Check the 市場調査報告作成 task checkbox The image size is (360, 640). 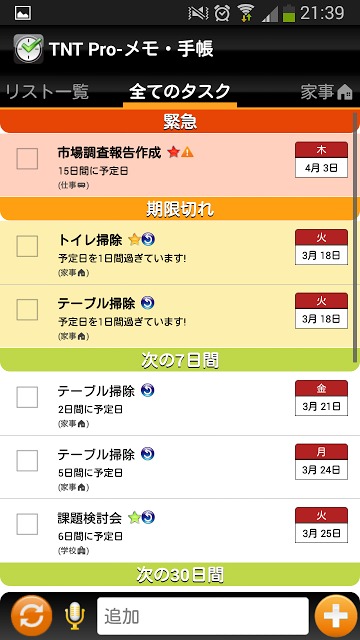tap(27, 158)
